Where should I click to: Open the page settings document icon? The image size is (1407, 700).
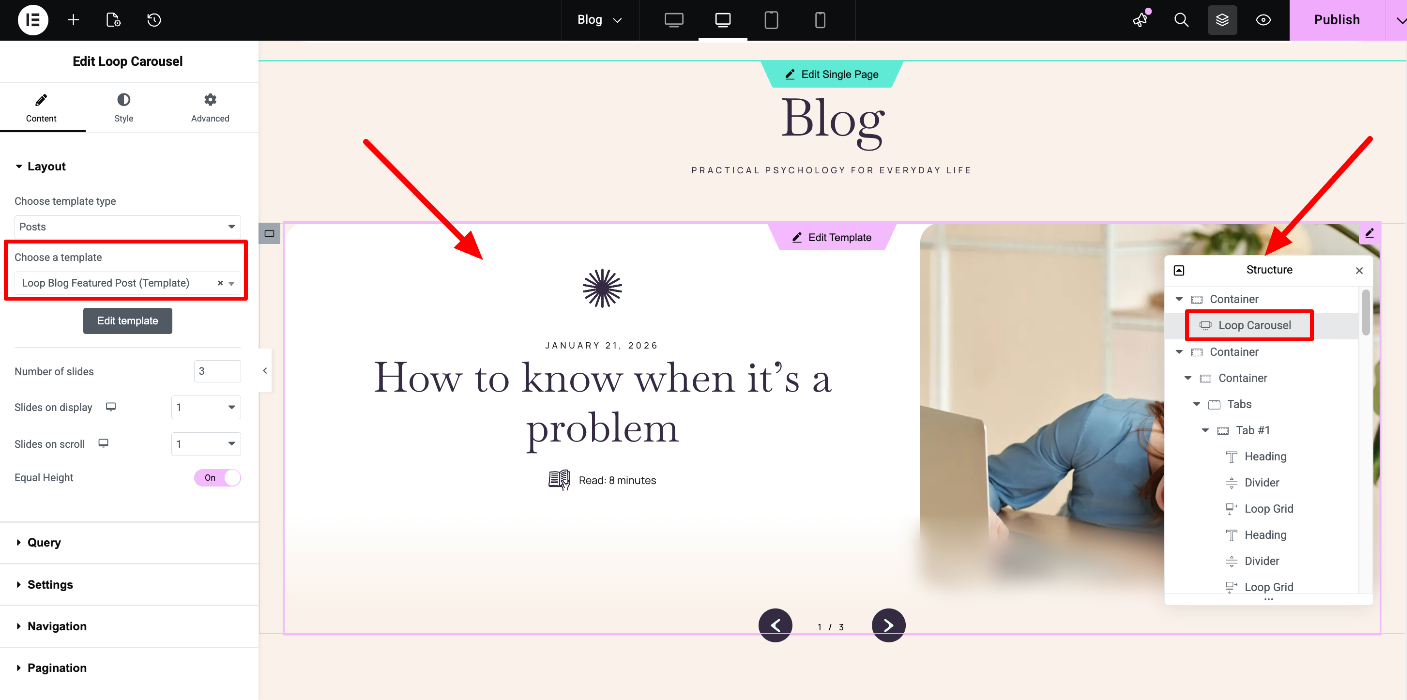tap(113, 20)
